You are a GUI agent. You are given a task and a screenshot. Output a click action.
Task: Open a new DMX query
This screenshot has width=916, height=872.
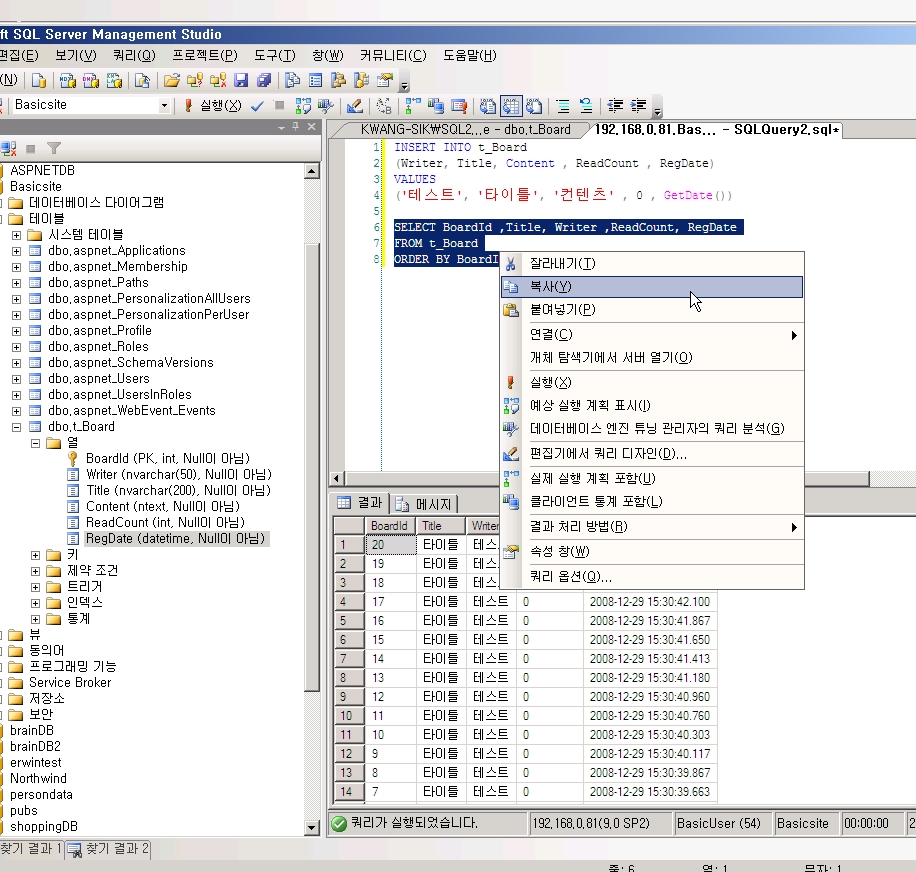click(91, 80)
